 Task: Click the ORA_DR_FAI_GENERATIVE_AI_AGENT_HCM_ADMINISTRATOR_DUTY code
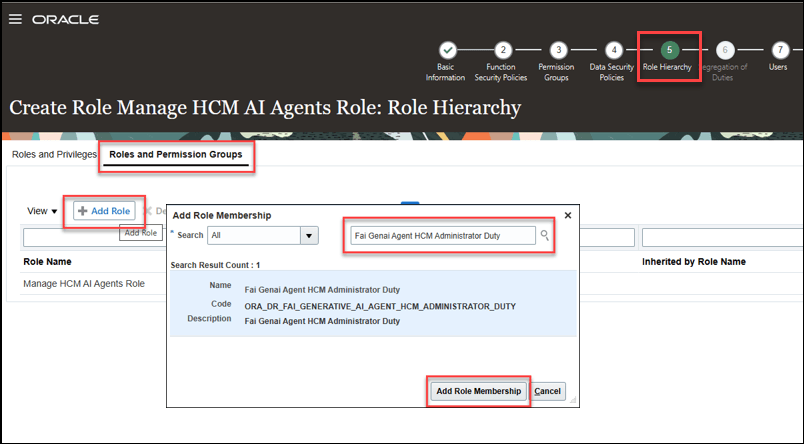point(380,306)
